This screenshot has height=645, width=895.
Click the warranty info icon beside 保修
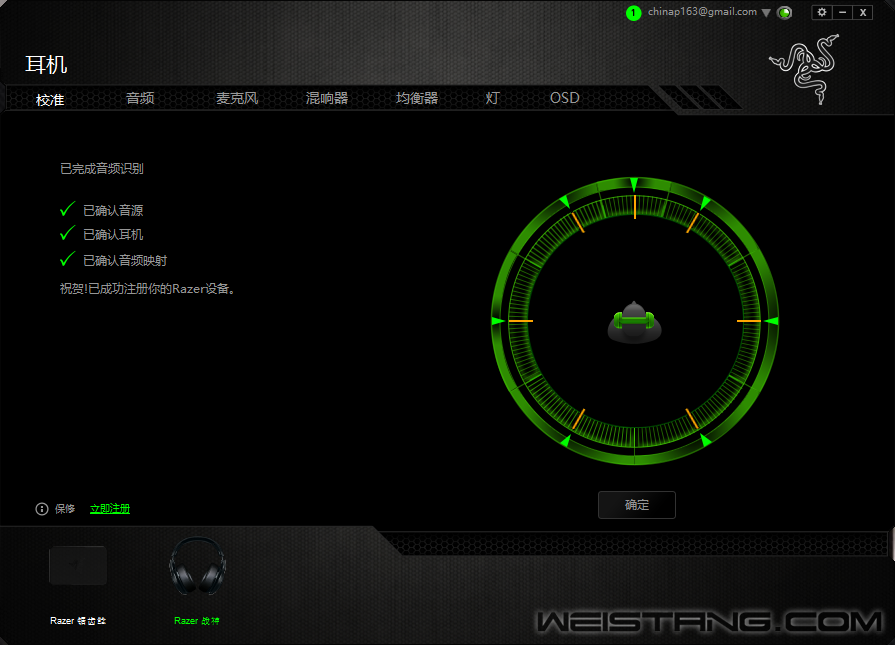pos(42,509)
